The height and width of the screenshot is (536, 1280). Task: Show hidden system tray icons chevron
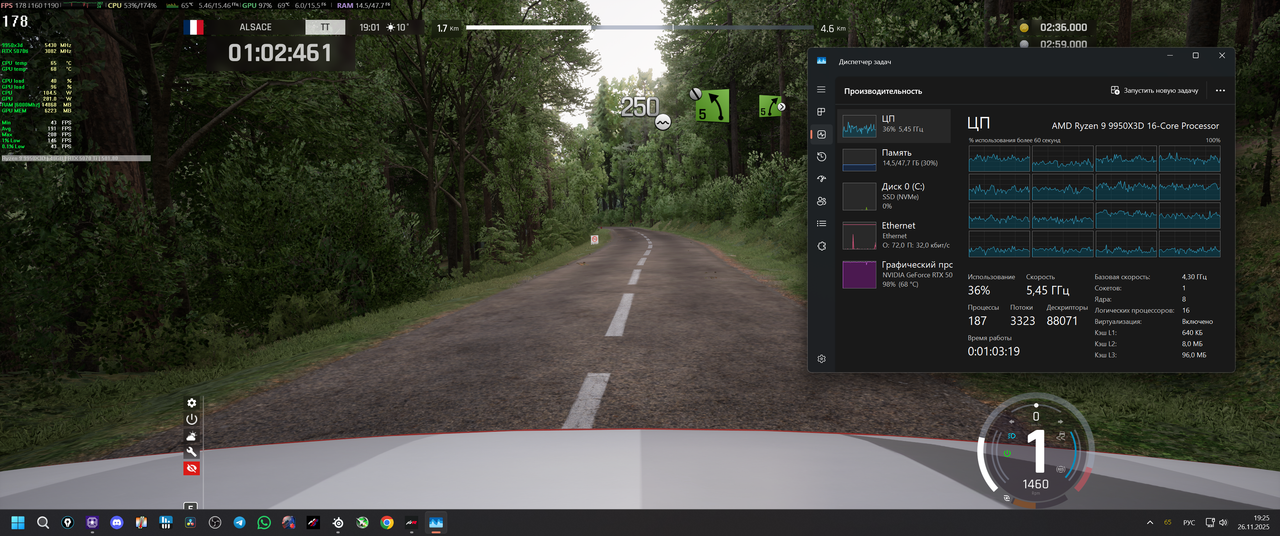1149,522
